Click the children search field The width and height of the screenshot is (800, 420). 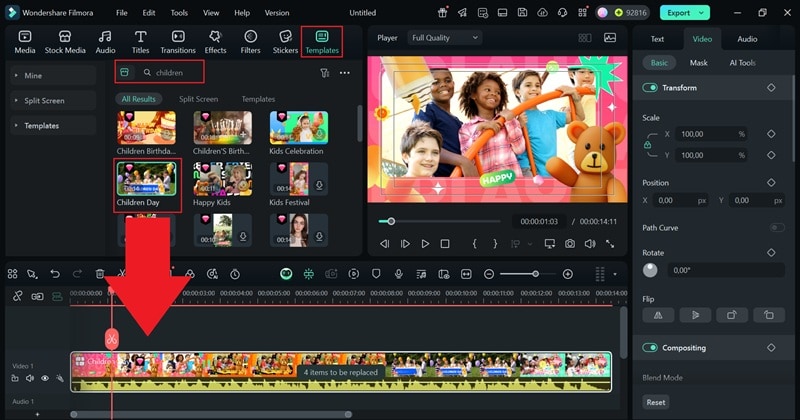173,73
